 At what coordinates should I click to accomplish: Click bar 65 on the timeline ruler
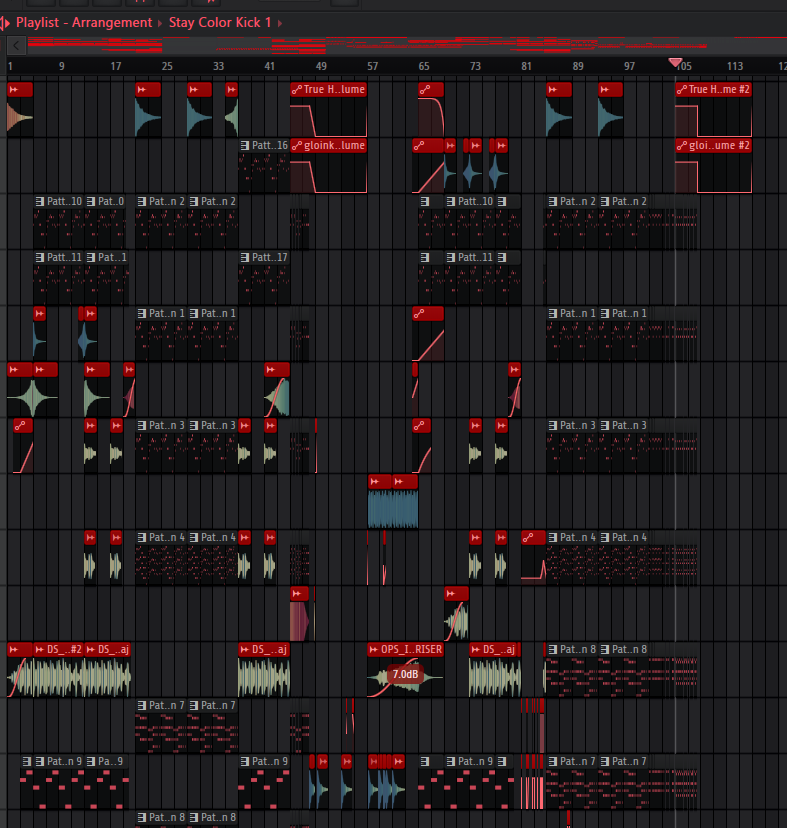(424, 67)
